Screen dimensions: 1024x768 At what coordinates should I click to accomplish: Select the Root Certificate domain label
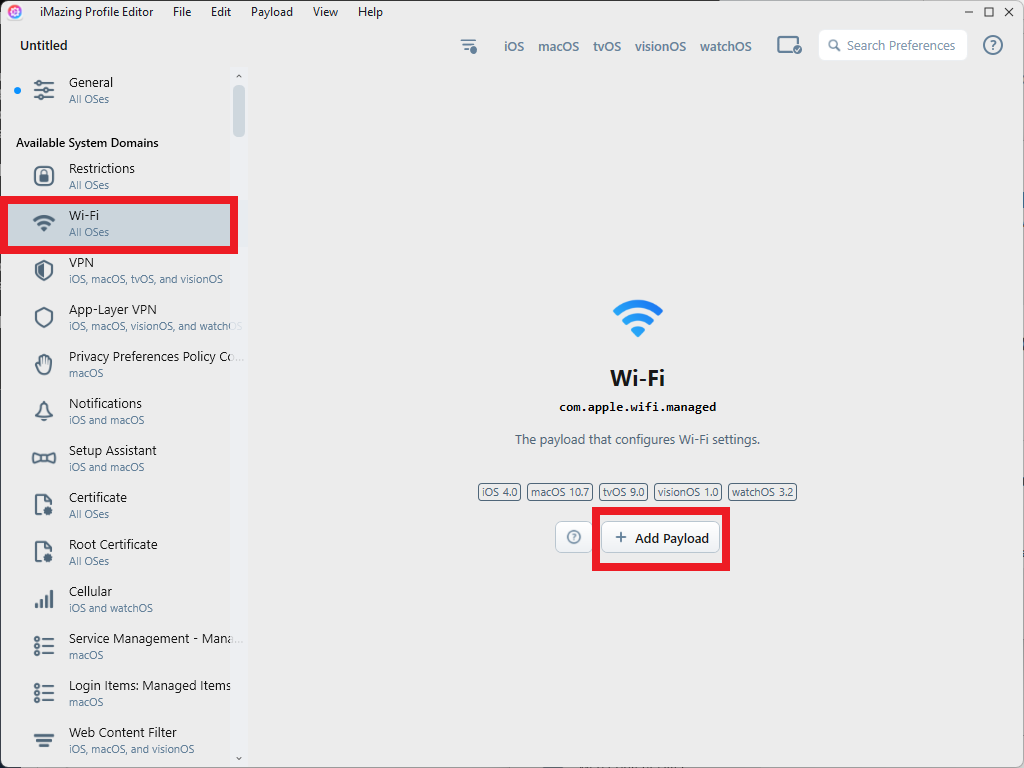tap(113, 545)
